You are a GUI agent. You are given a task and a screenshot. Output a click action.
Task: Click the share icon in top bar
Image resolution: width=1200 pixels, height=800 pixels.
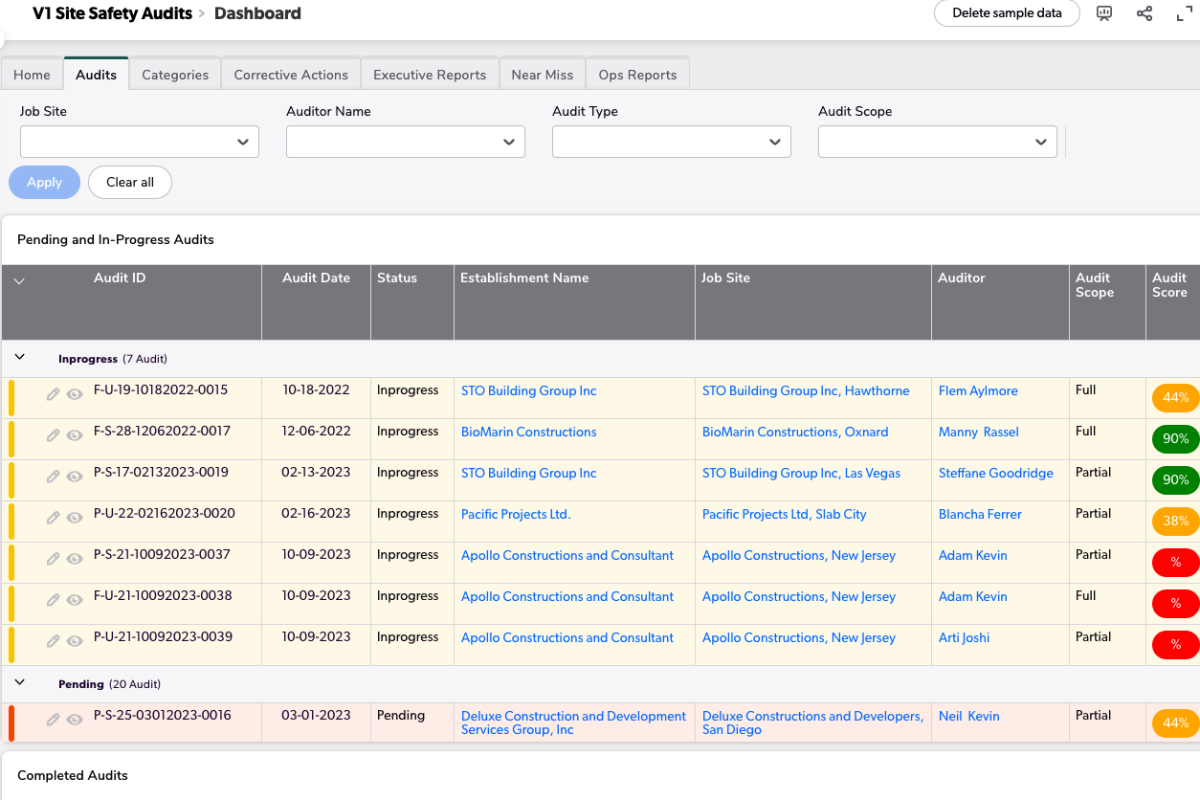click(x=1144, y=14)
